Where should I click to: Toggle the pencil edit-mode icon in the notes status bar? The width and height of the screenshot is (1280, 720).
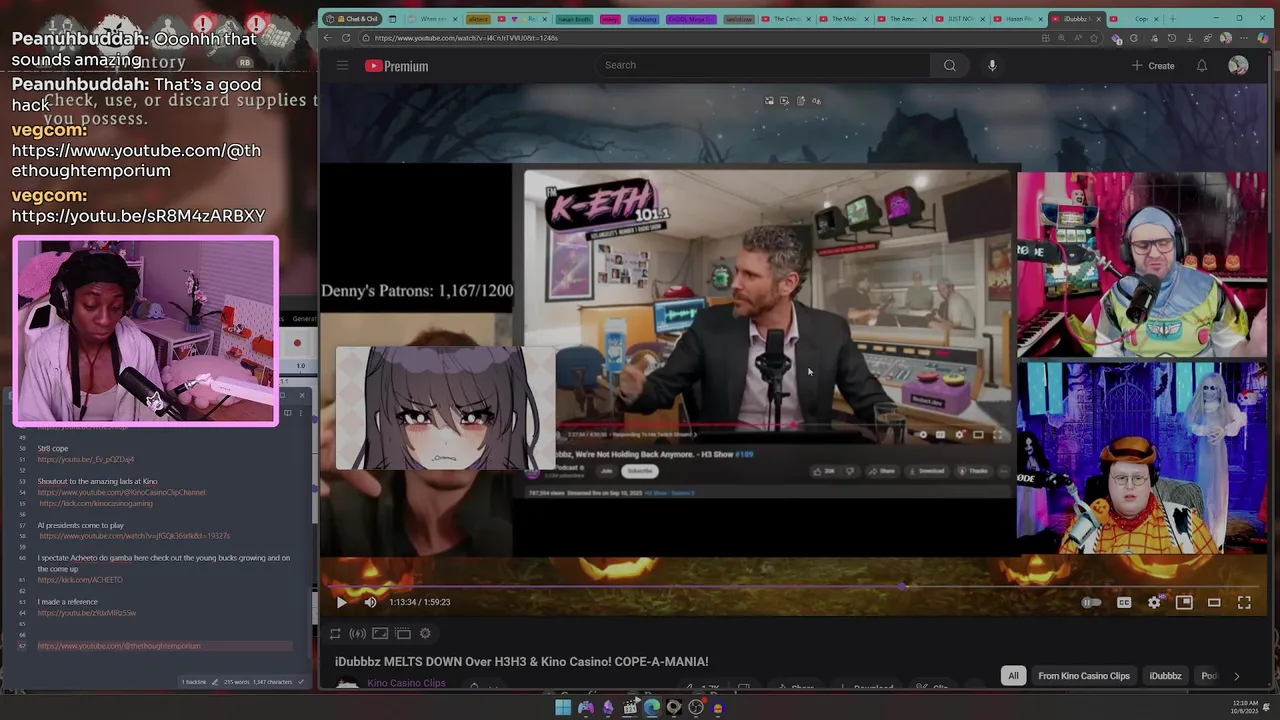215,682
